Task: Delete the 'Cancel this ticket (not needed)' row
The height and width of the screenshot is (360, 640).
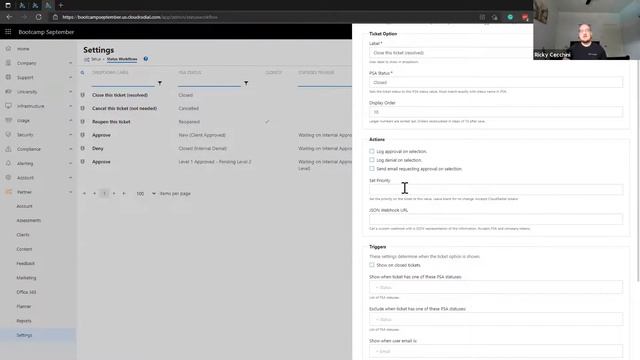Action: point(82,109)
